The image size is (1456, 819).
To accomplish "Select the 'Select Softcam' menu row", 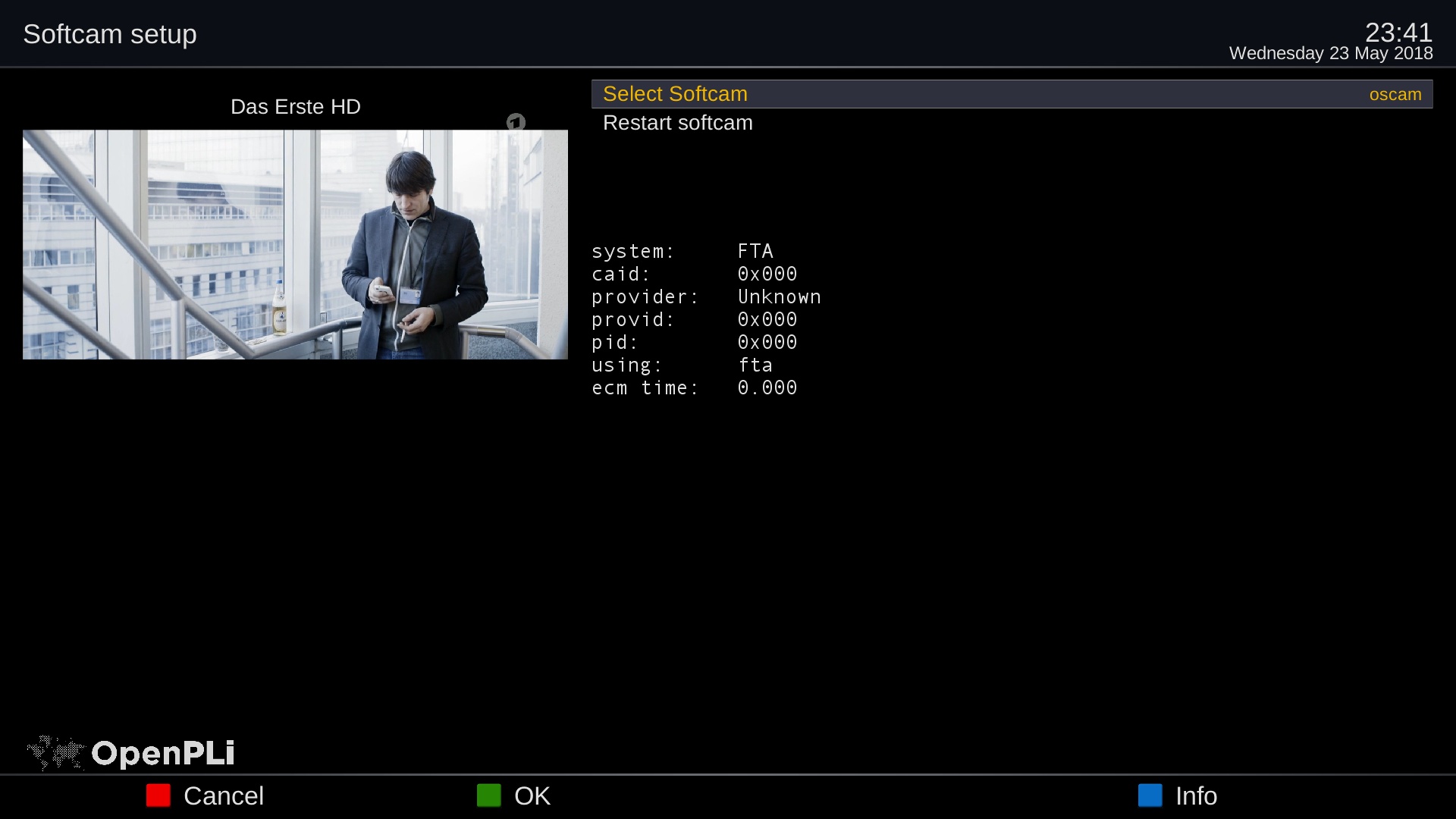I will point(1012,94).
